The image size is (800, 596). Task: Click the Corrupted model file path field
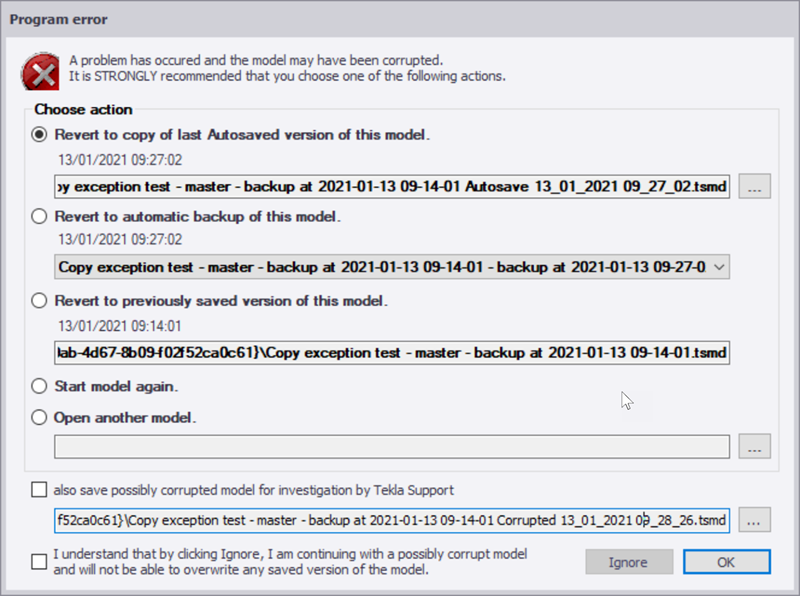[x=392, y=520]
